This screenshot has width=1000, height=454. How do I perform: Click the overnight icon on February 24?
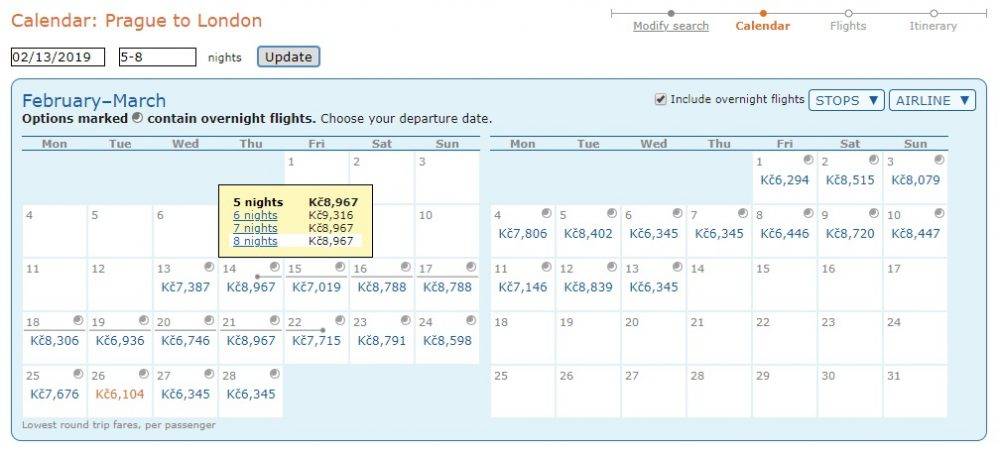click(470, 320)
